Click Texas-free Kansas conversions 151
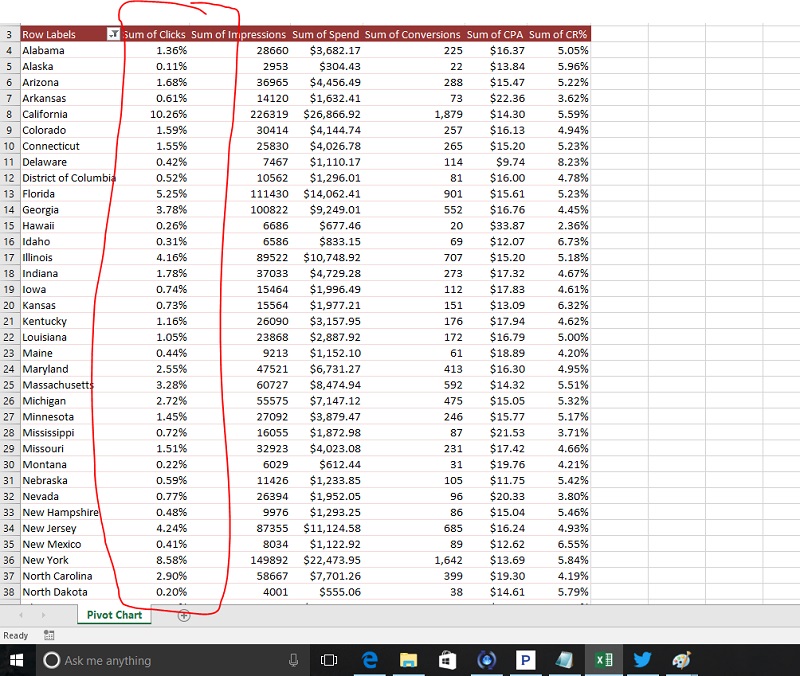Screen dimensions: 800x676 tap(453, 306)
